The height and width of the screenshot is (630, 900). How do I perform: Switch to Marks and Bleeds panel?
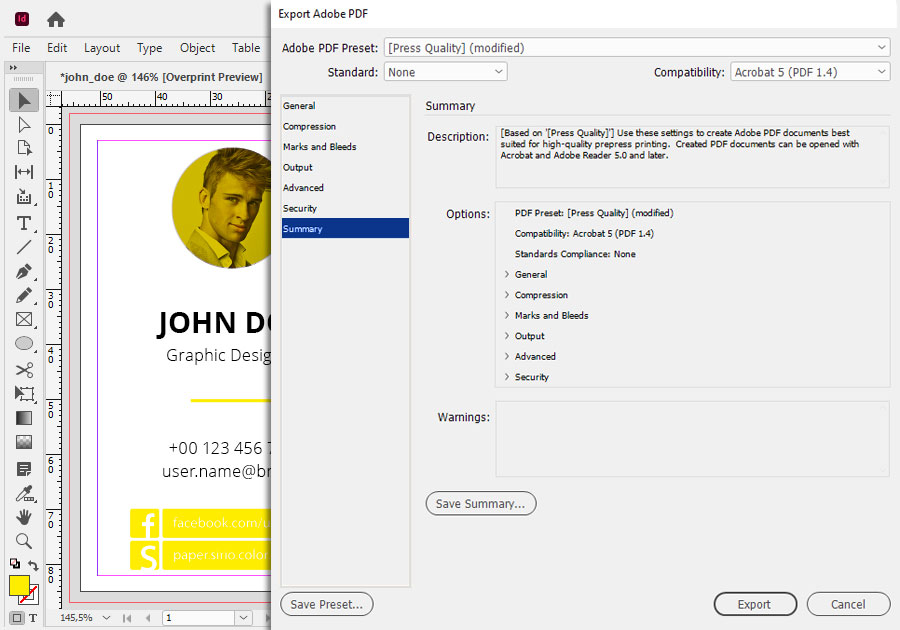coord(345,147)
